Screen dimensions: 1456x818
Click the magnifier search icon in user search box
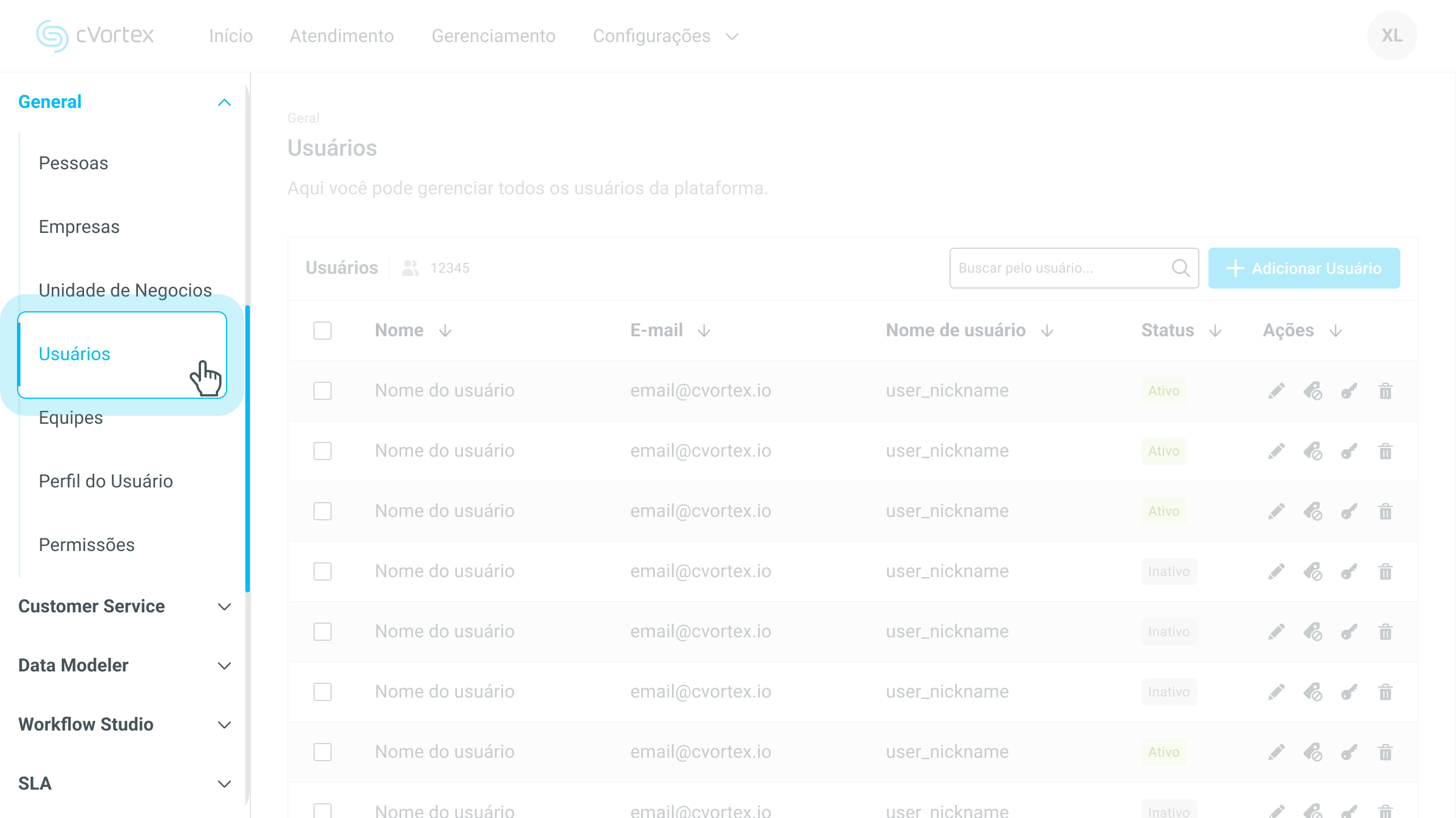[x=1181, y=268]
